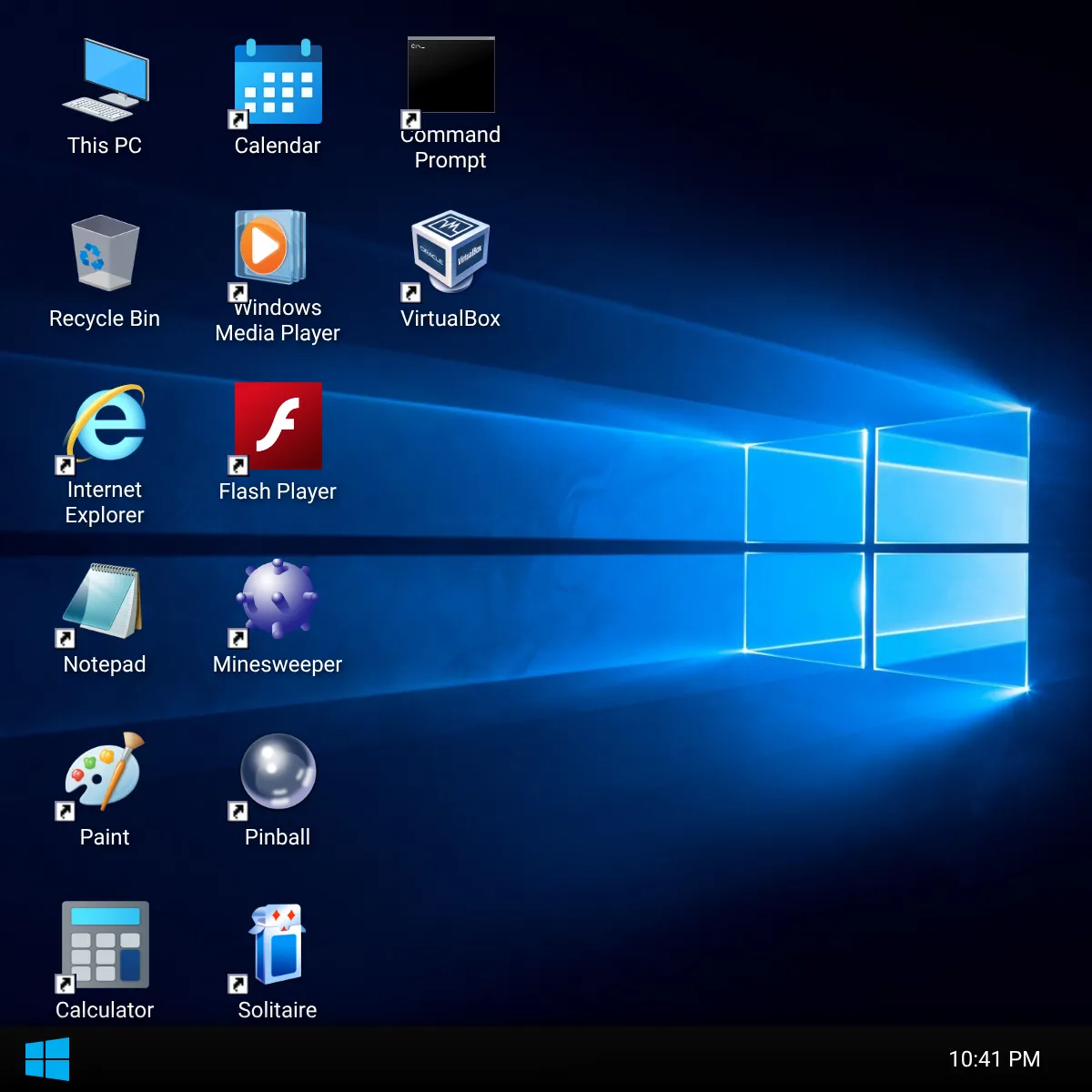Click the "Solitaire" label text
This screenshot has width=1092, height=1092.
(278, 1010)
